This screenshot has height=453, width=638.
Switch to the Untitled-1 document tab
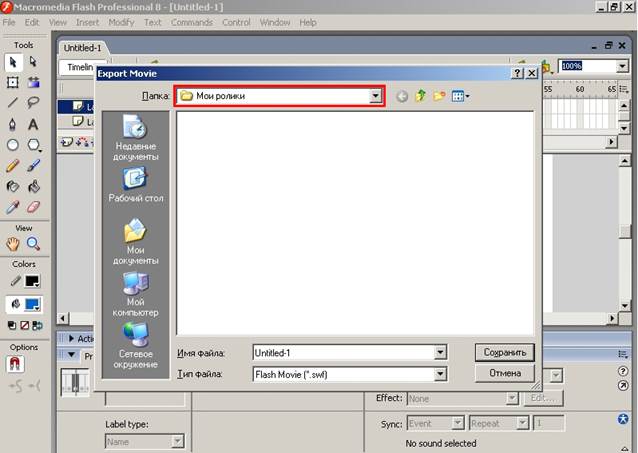click(x=82, y=48)
